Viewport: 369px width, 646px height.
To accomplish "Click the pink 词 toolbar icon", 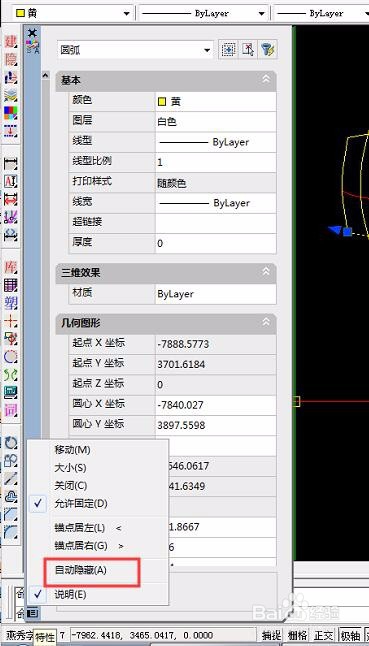I will [x=11, y=410].
